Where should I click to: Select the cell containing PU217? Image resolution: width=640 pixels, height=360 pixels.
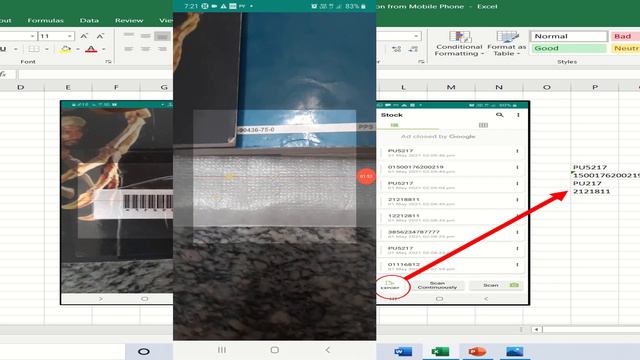[595, 183]
